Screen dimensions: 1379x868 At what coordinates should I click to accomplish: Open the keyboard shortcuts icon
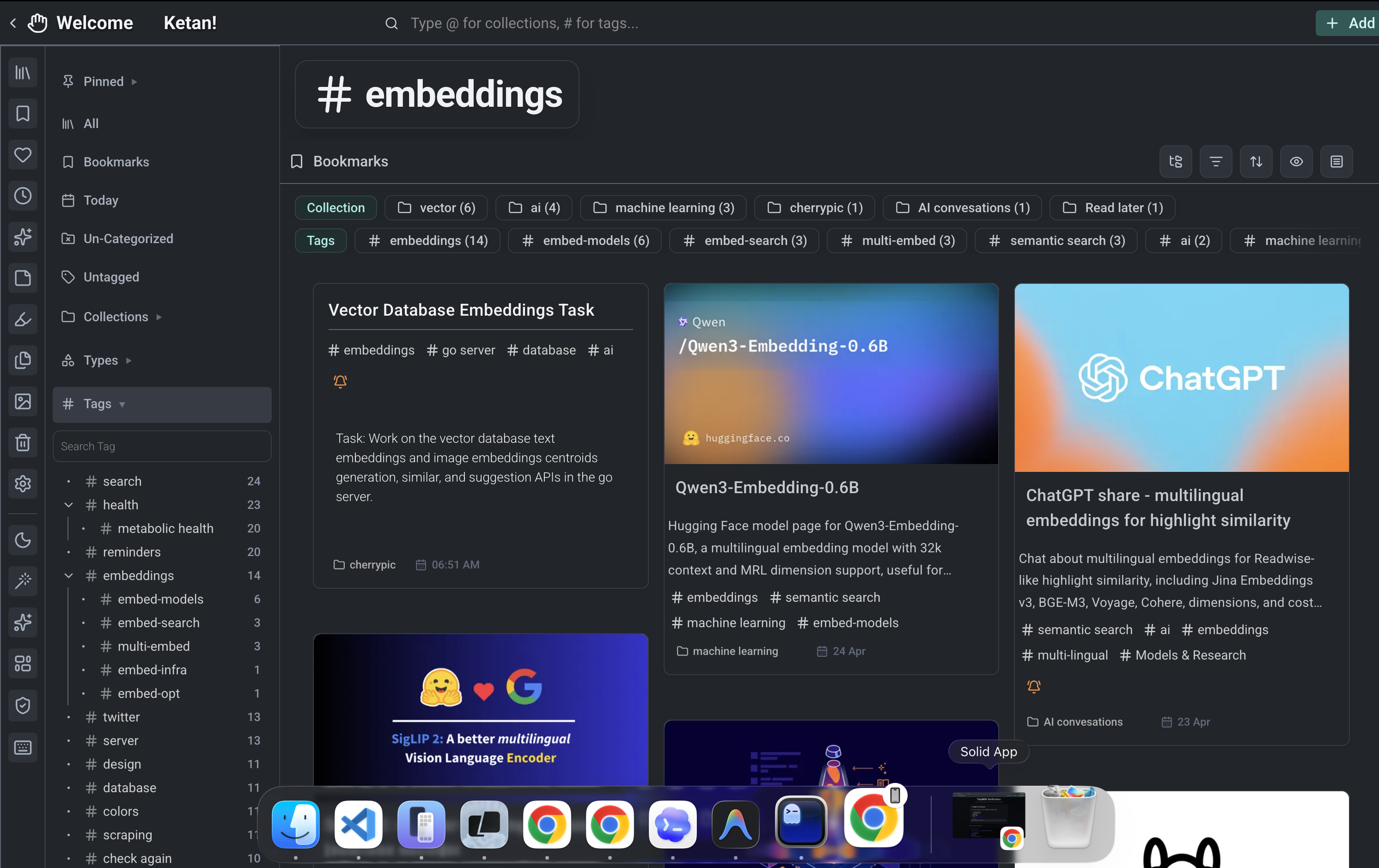[23, 747]
